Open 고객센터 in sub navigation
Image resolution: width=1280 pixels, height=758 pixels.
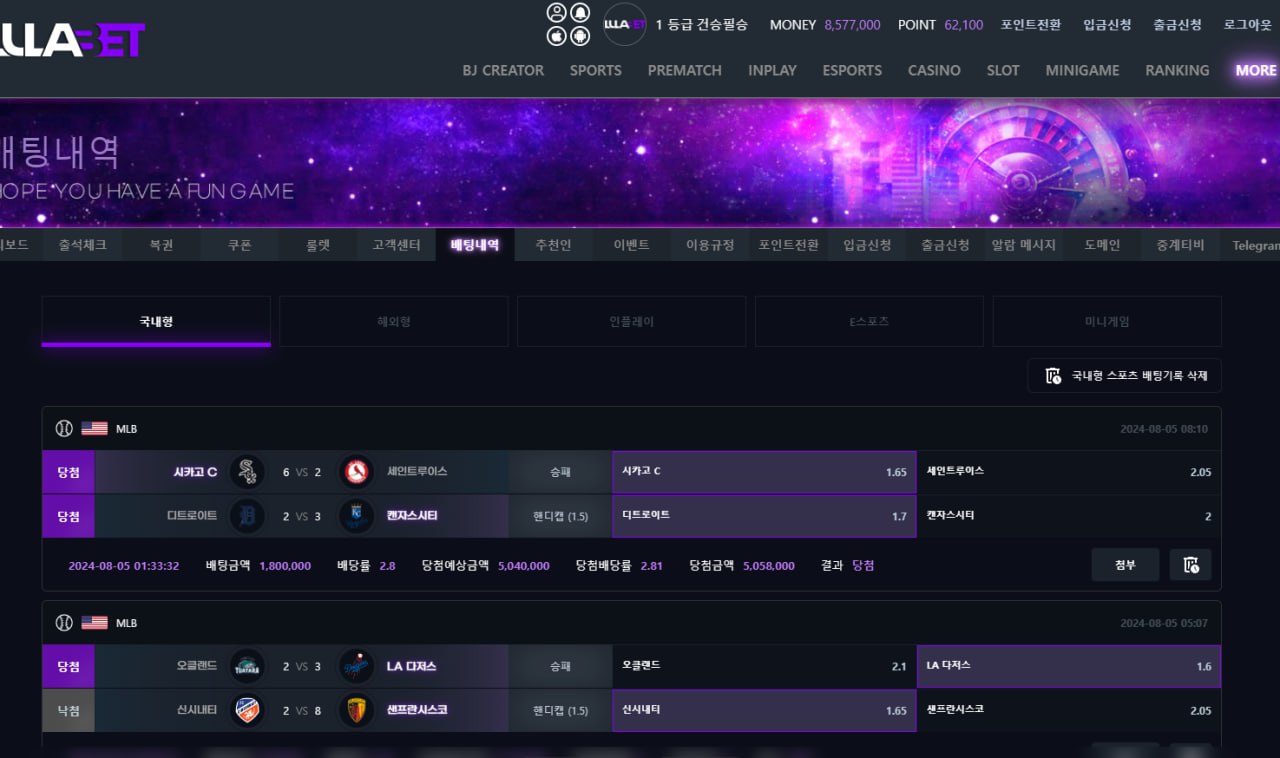(397, 245)
